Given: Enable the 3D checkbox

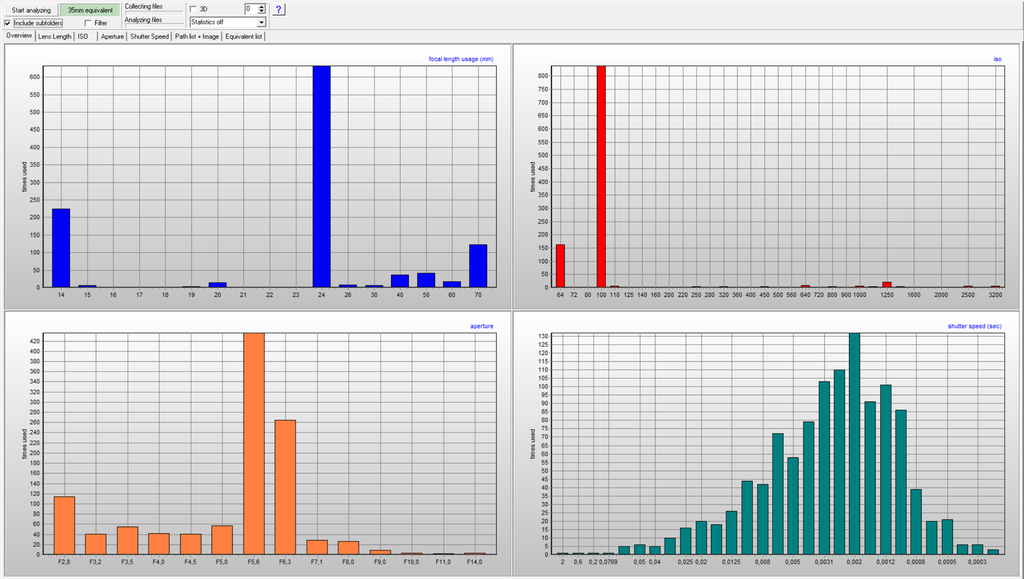Looking at the screenshot, I should [x=193, y=9].
